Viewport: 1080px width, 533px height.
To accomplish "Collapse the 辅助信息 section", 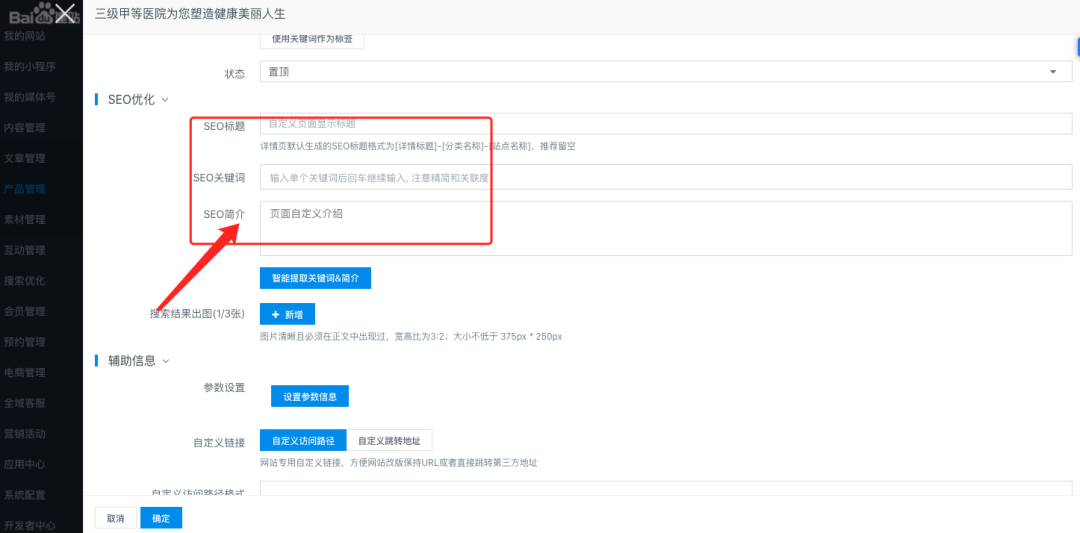I will pyautogui.click(x=166, y=361).
